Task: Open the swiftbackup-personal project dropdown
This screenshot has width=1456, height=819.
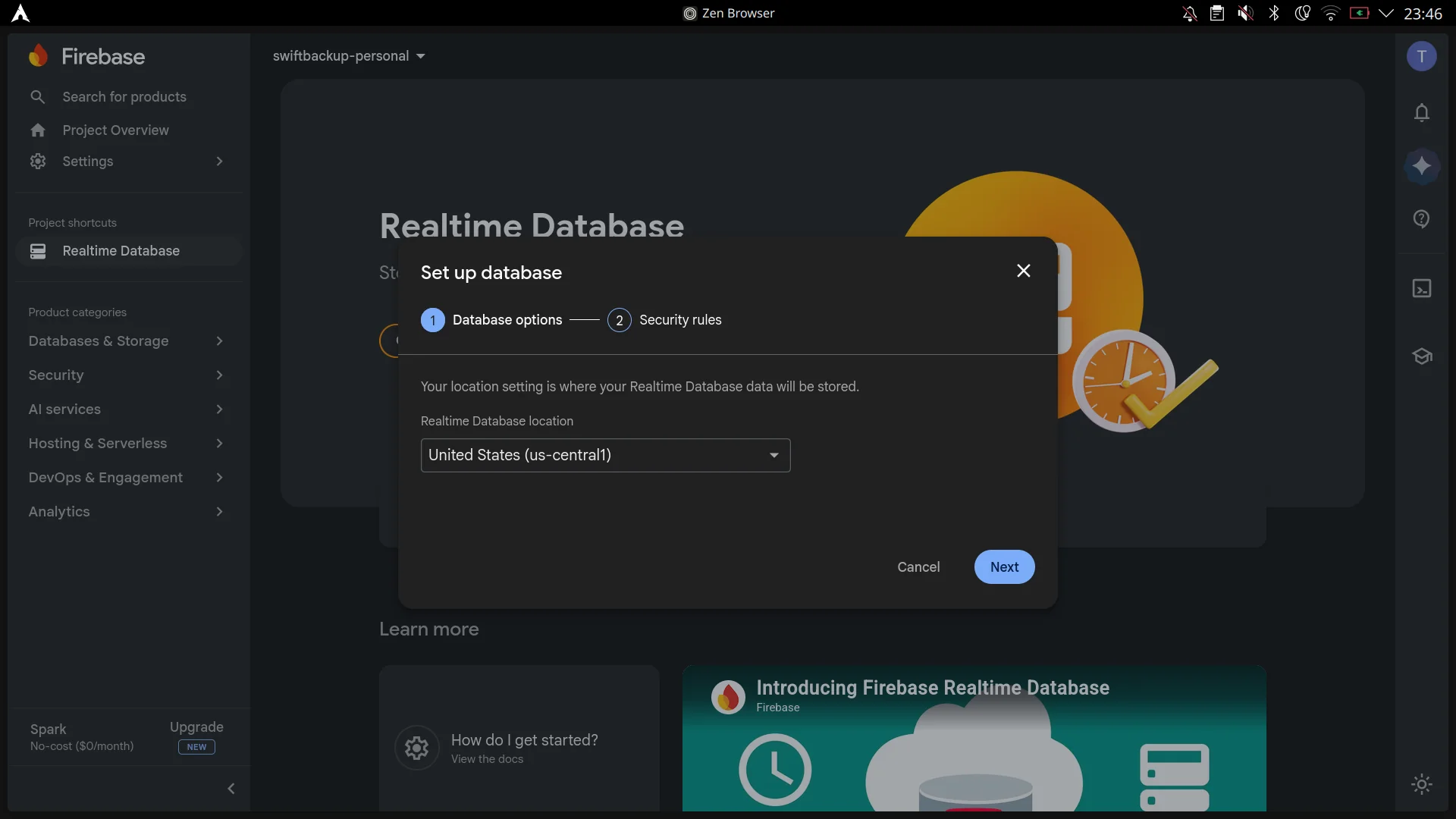Action: tap(349, 55)
